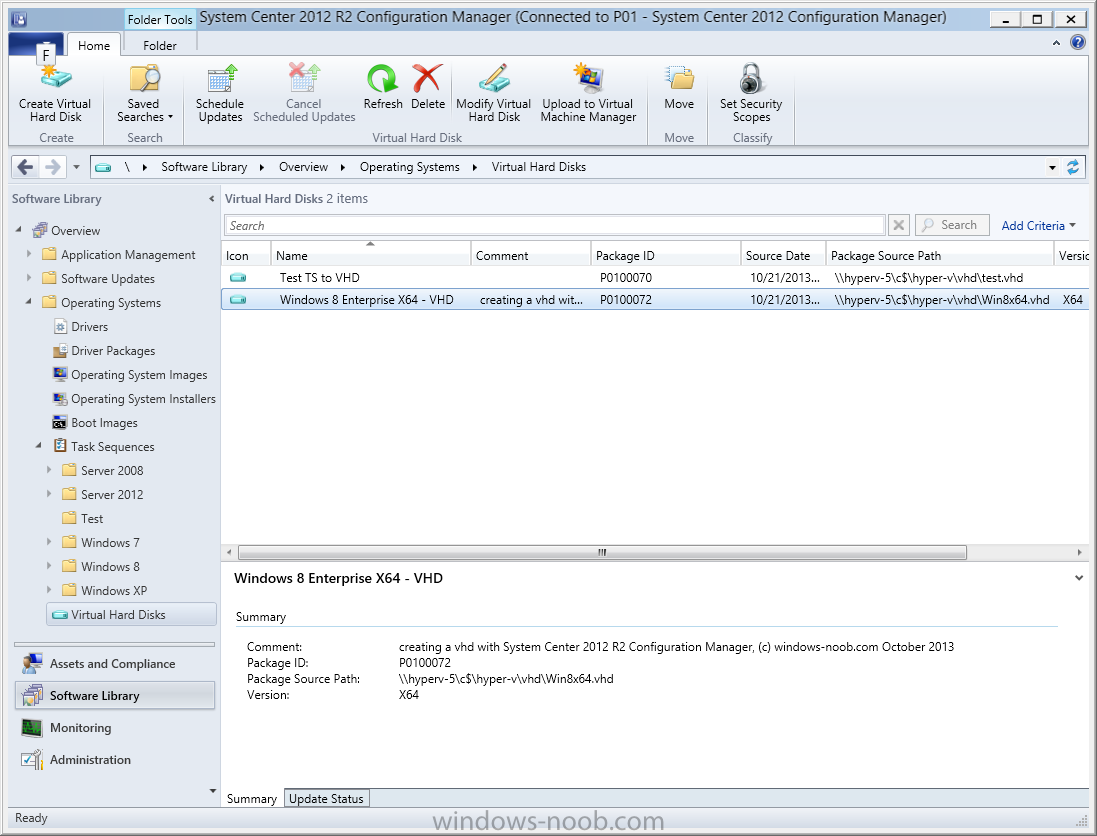Go forward with the navigation arrow
Viewport: 1097px width, 836px height.
(52, 167)
